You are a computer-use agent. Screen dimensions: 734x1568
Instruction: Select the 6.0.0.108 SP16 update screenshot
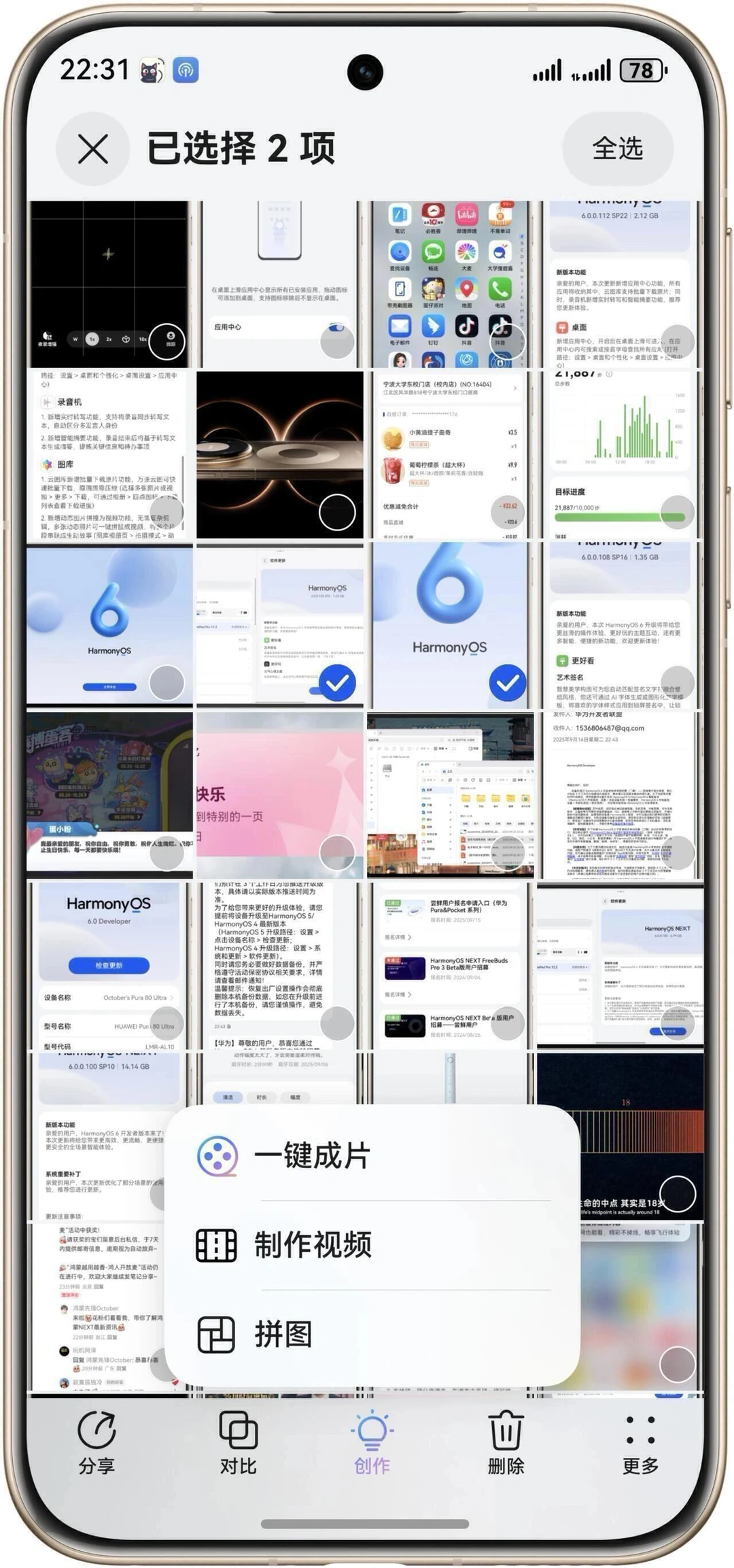[678, 683]
